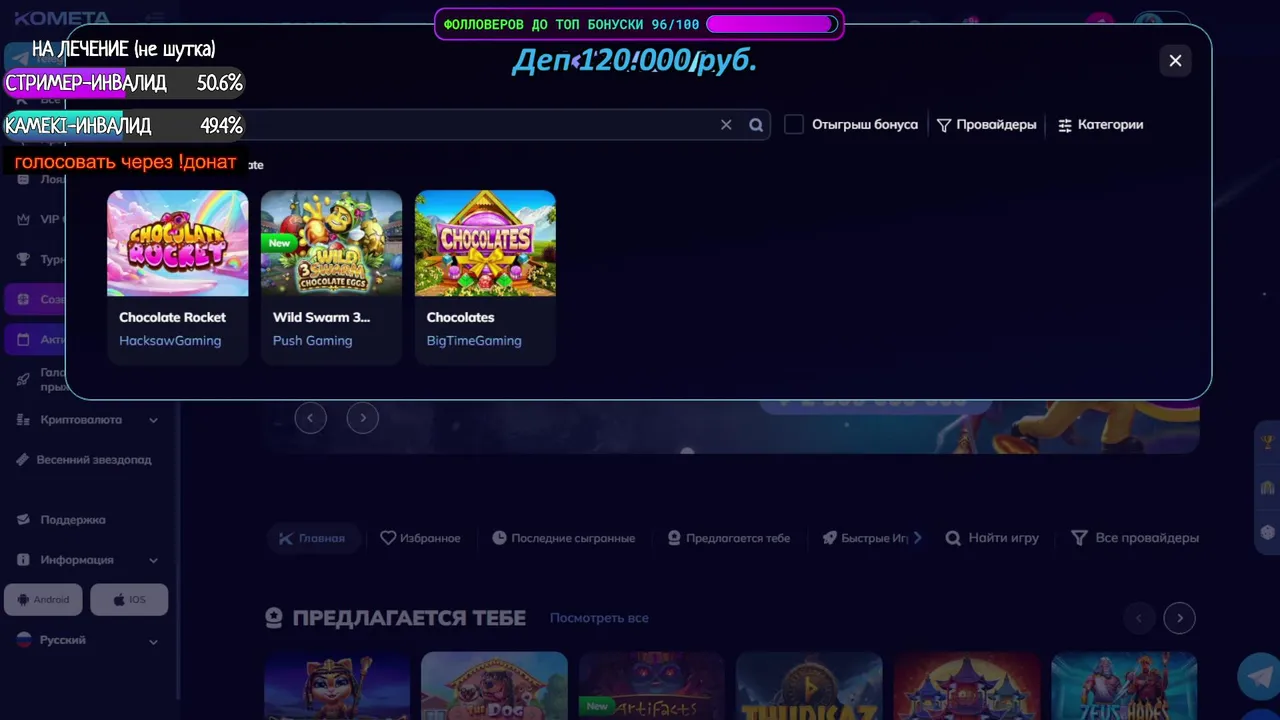The image size is (1280, 720).
Task: Clear the search field text
Action: tap(726, 125)
